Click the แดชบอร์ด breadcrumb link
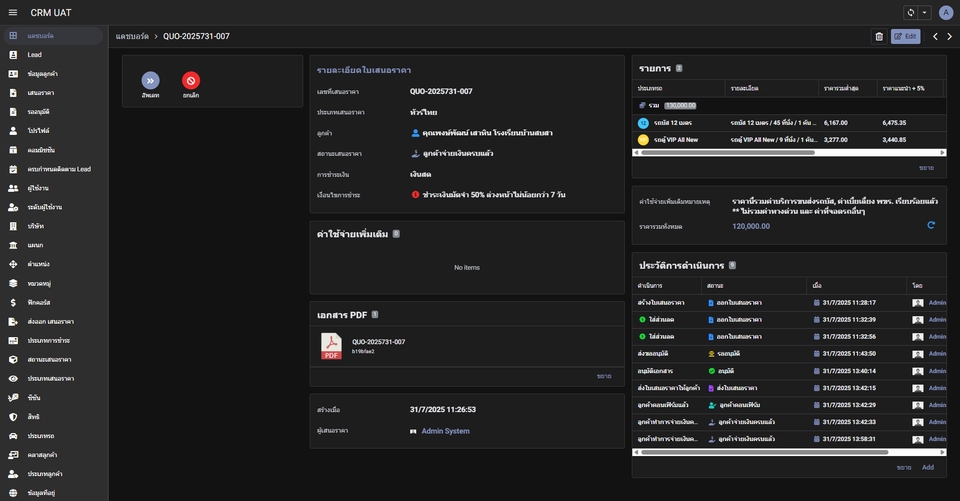This screenshot has width=960, height=501. [132, 36]
